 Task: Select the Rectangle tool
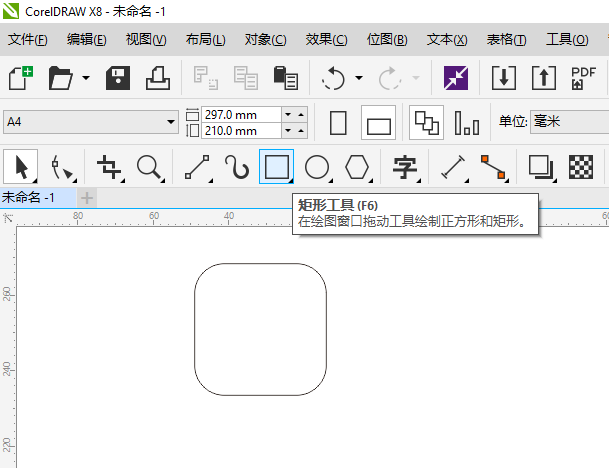276,167
